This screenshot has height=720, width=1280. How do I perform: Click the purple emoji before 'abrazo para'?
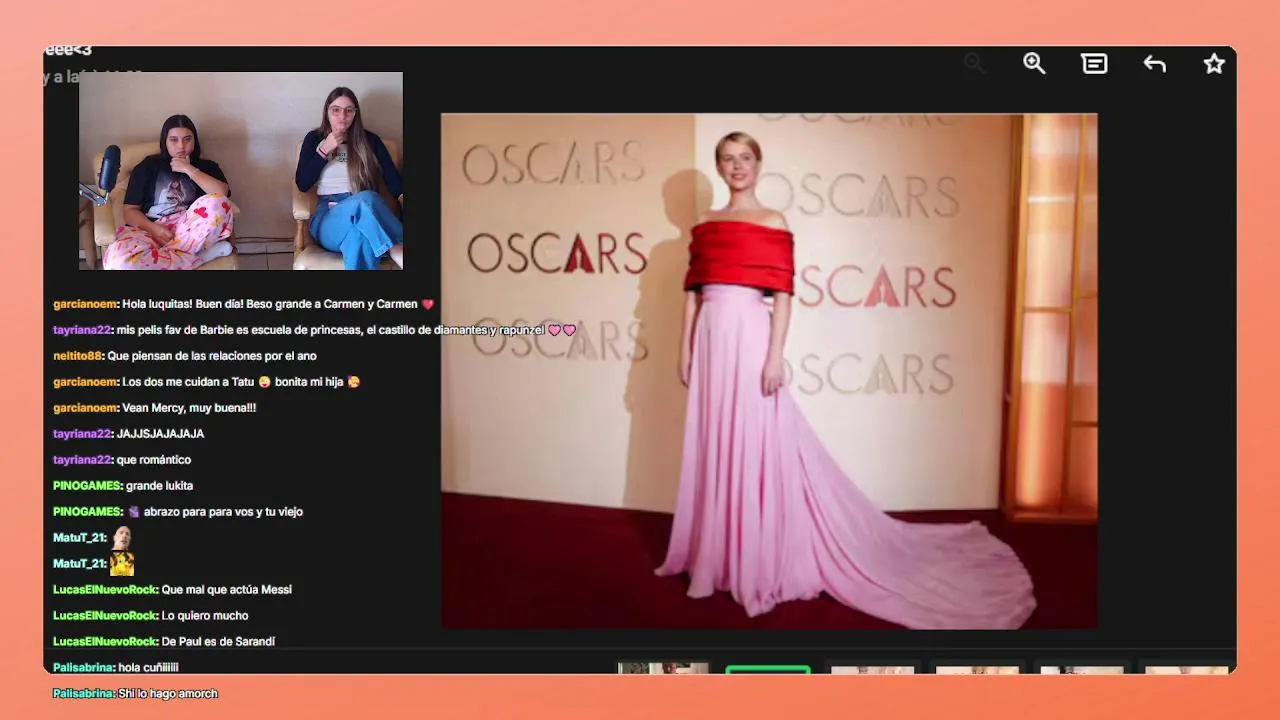coord(134,512)
